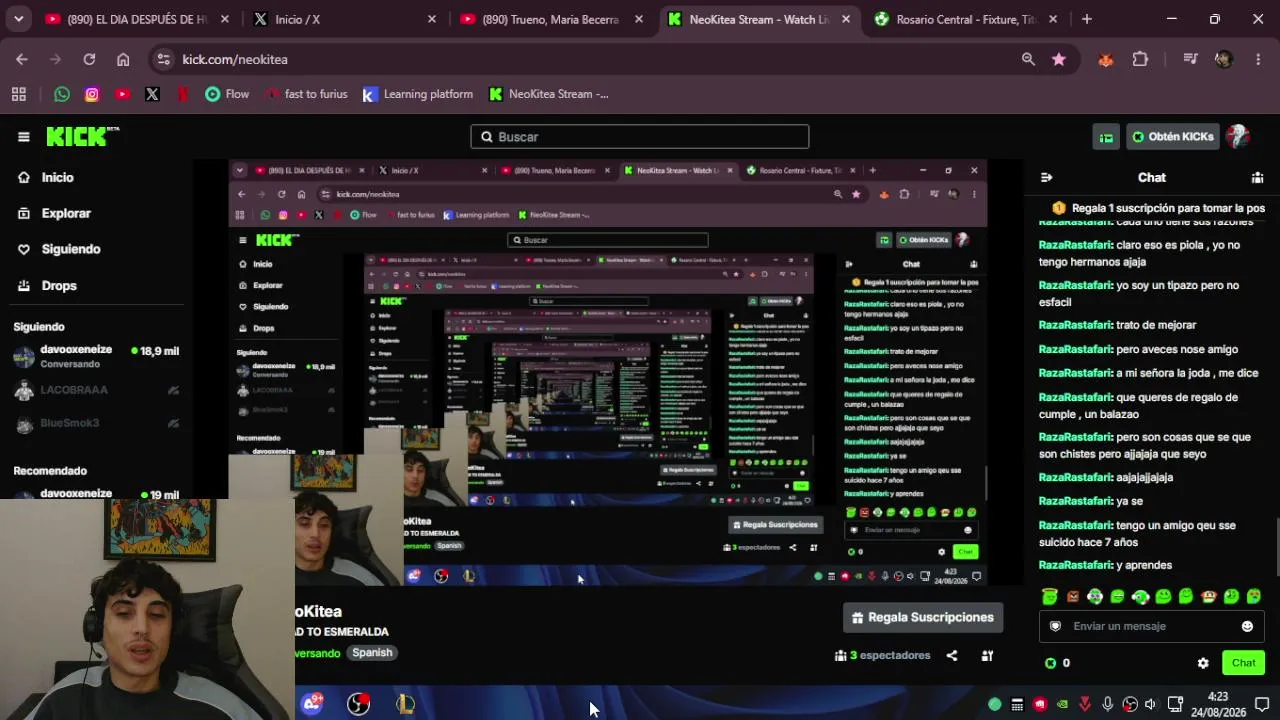Open the Learning platform bookmark
Image resolution: width=1280 pixels, height=720 pixels.
(417, 94)
